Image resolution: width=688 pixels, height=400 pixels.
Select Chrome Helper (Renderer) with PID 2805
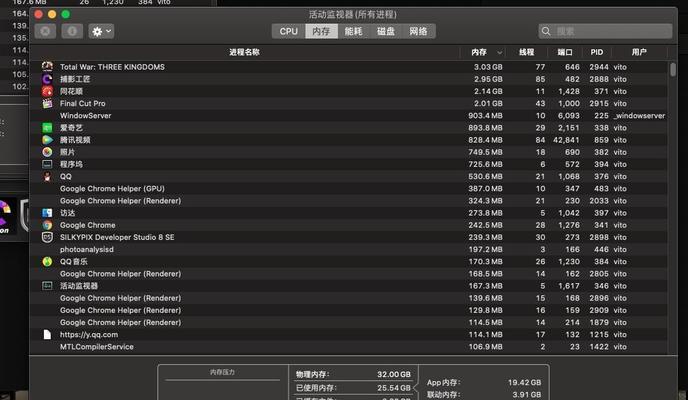click(349, 274)
